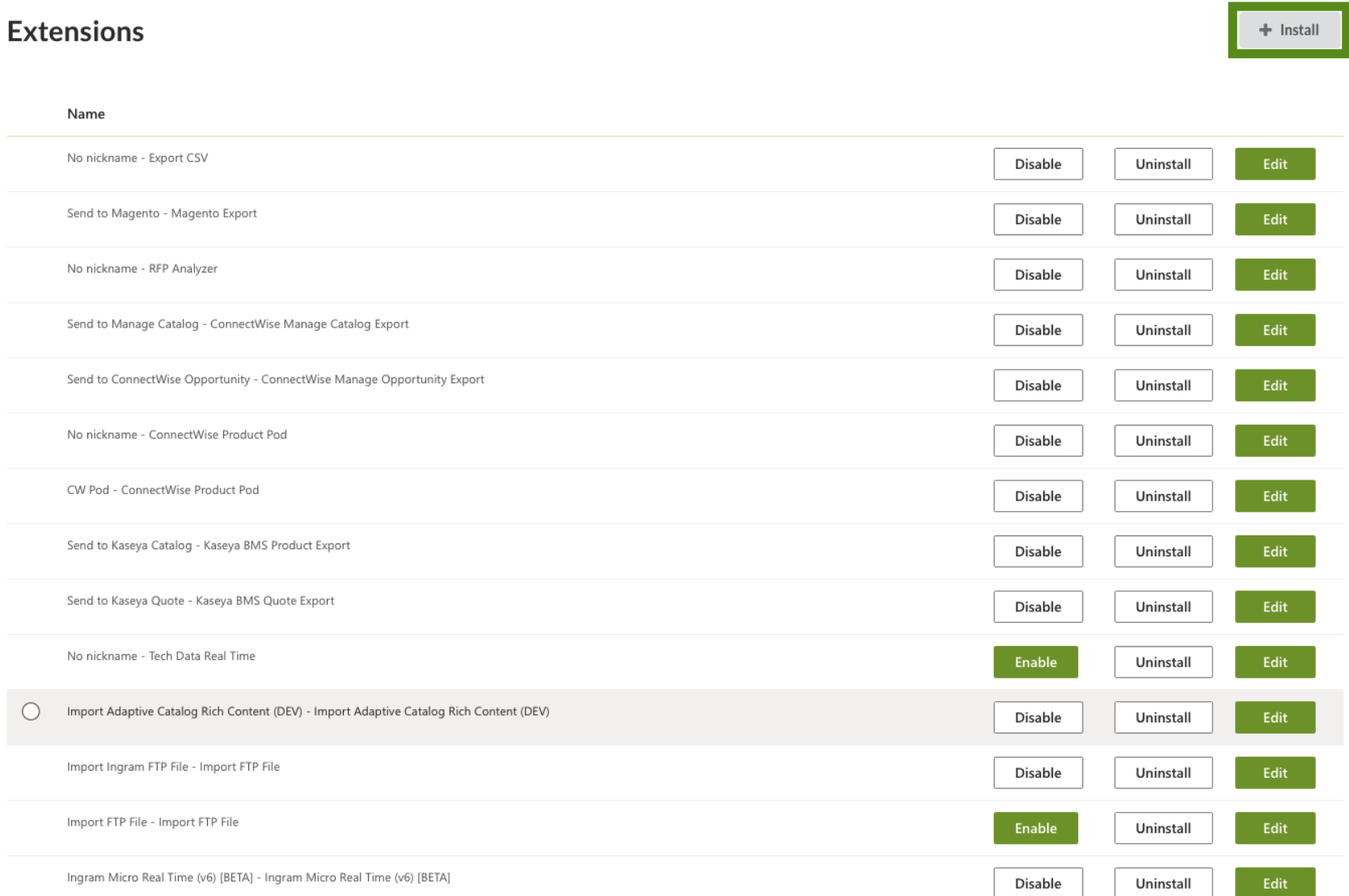The image size is (1349, 896).
Task: Enable the Tech Data Real Time extension
Action: (1035, 662)
